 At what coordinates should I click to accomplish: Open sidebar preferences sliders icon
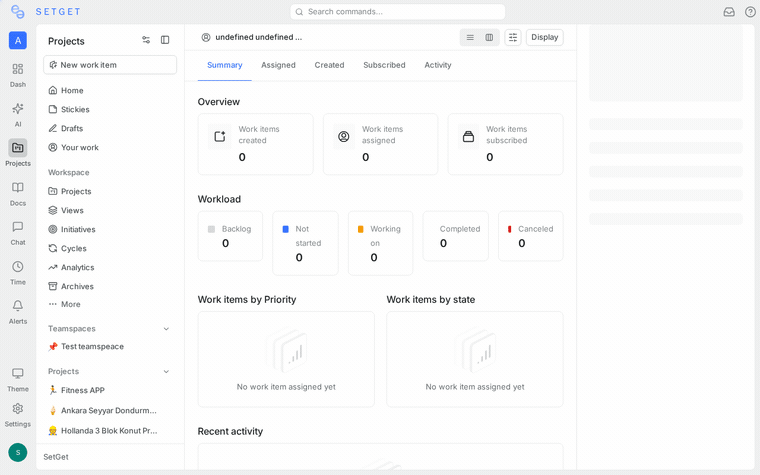click(146, 40)
